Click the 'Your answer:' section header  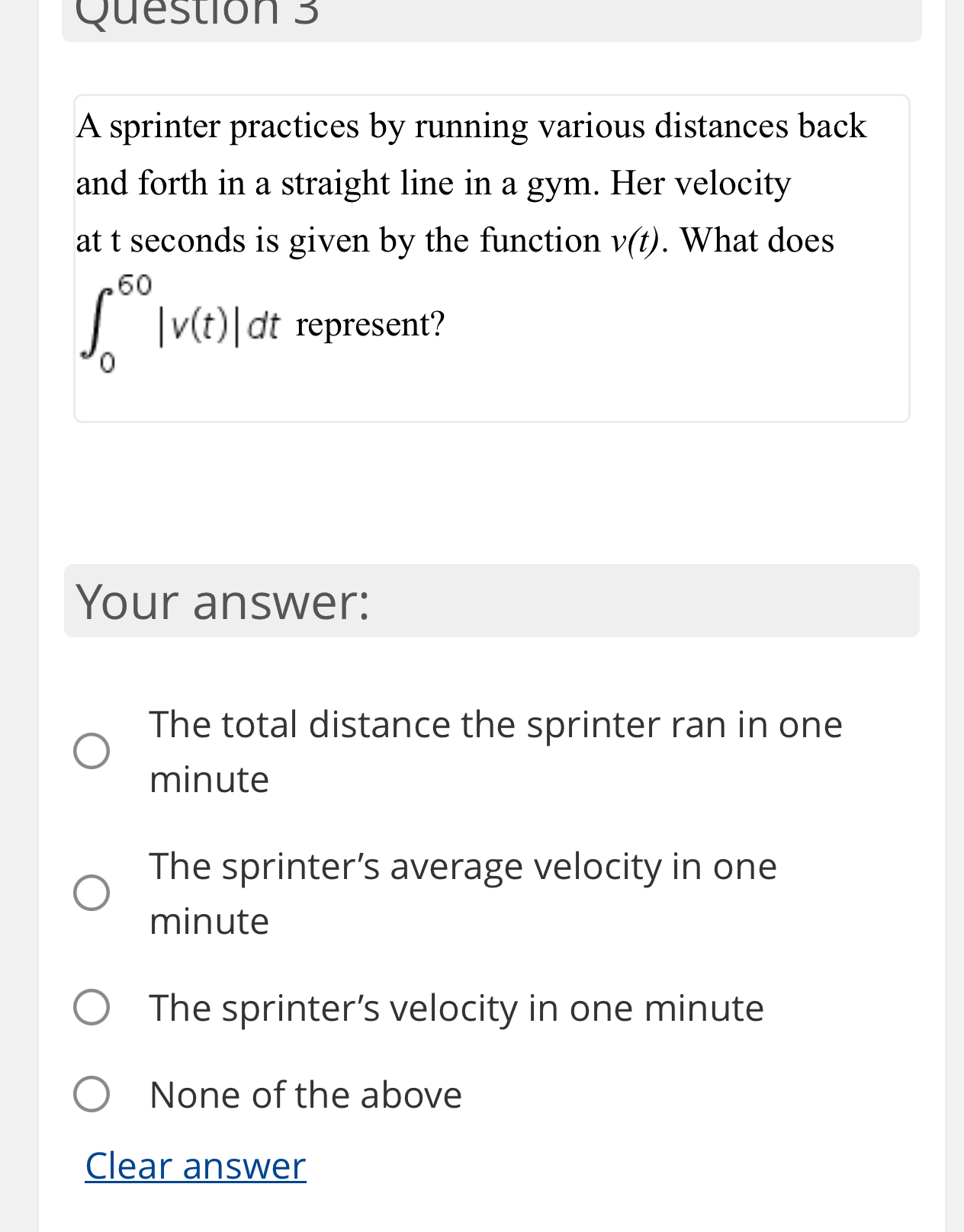pyautogui.click(x=223, y=602)
